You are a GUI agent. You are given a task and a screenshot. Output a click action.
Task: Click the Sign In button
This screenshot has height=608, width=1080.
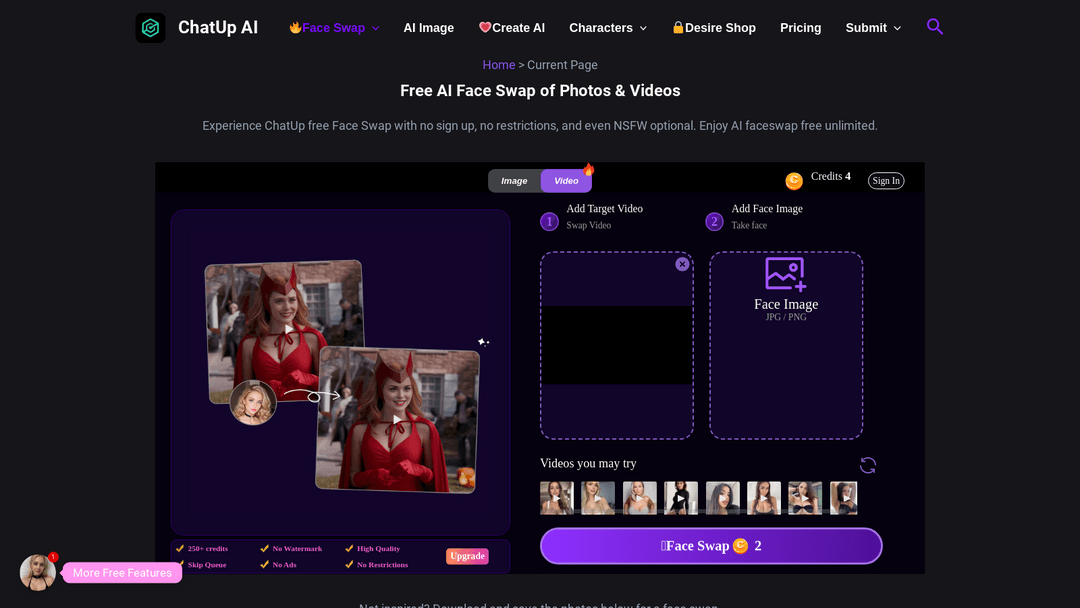[x=886, y=181]
